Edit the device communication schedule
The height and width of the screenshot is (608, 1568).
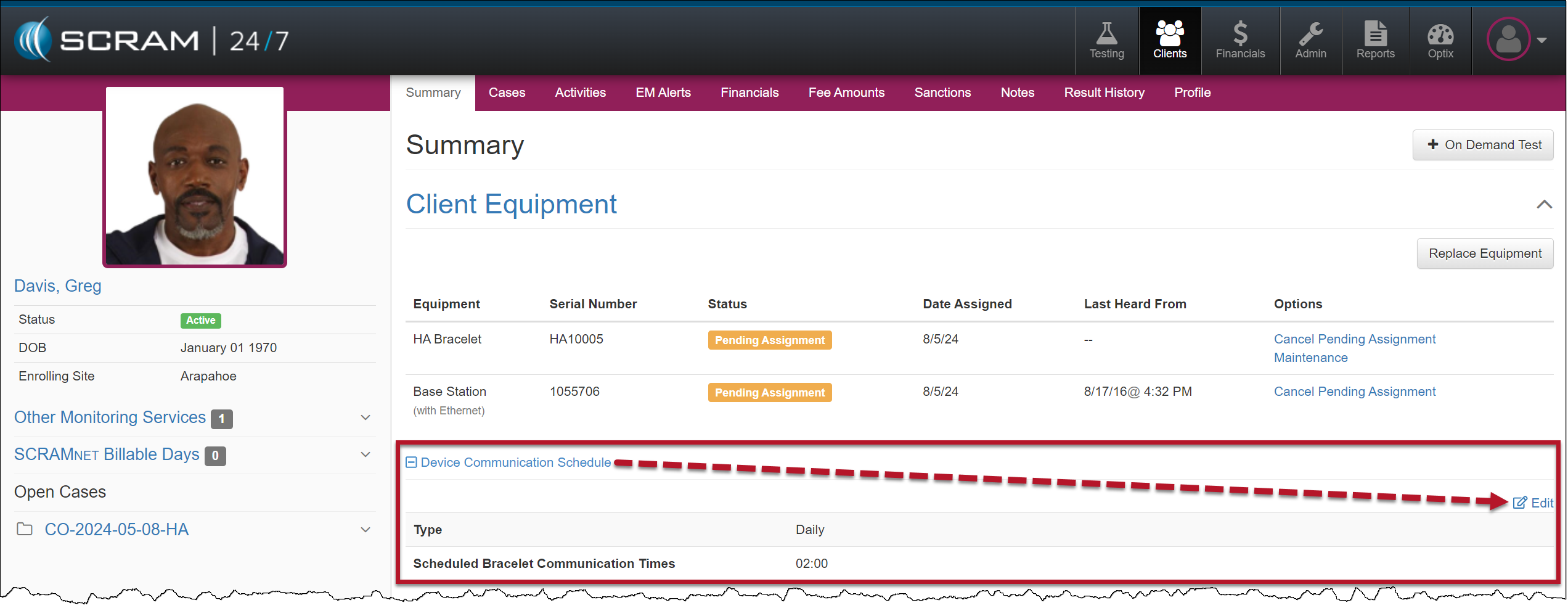[x=1533, y=503]
